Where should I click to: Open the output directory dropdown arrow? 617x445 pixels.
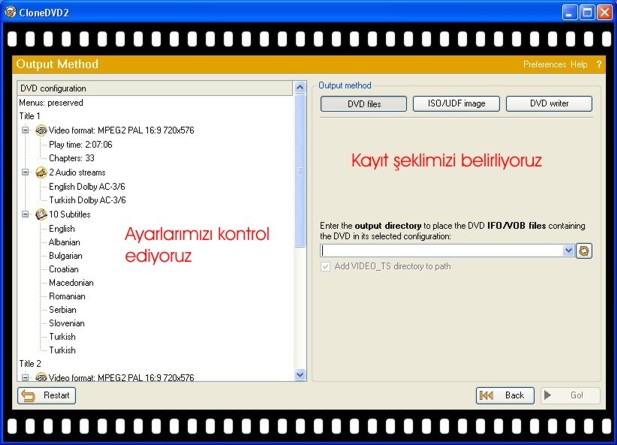coord(568,250)
